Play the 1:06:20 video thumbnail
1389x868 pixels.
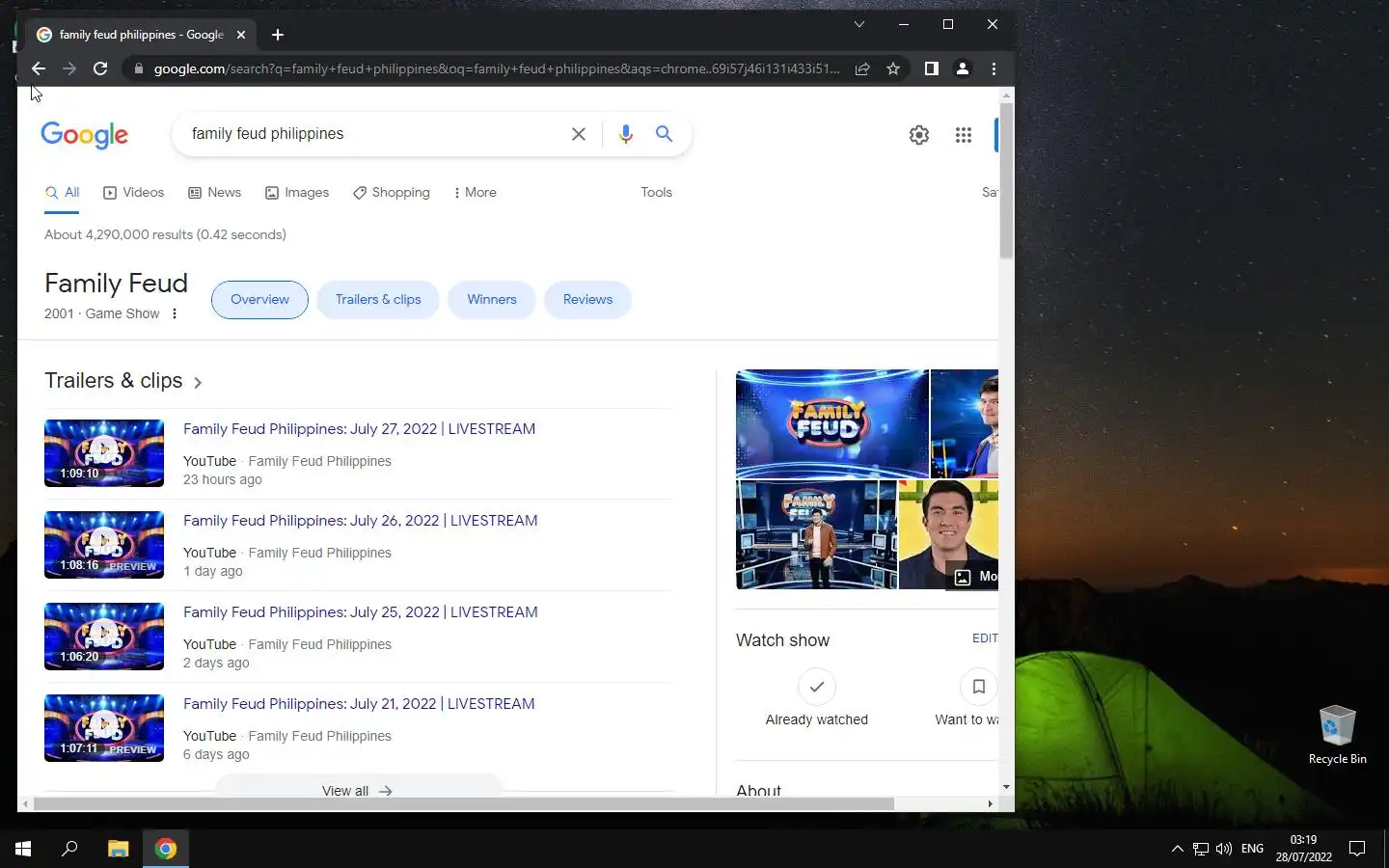[x=104, y=637]
